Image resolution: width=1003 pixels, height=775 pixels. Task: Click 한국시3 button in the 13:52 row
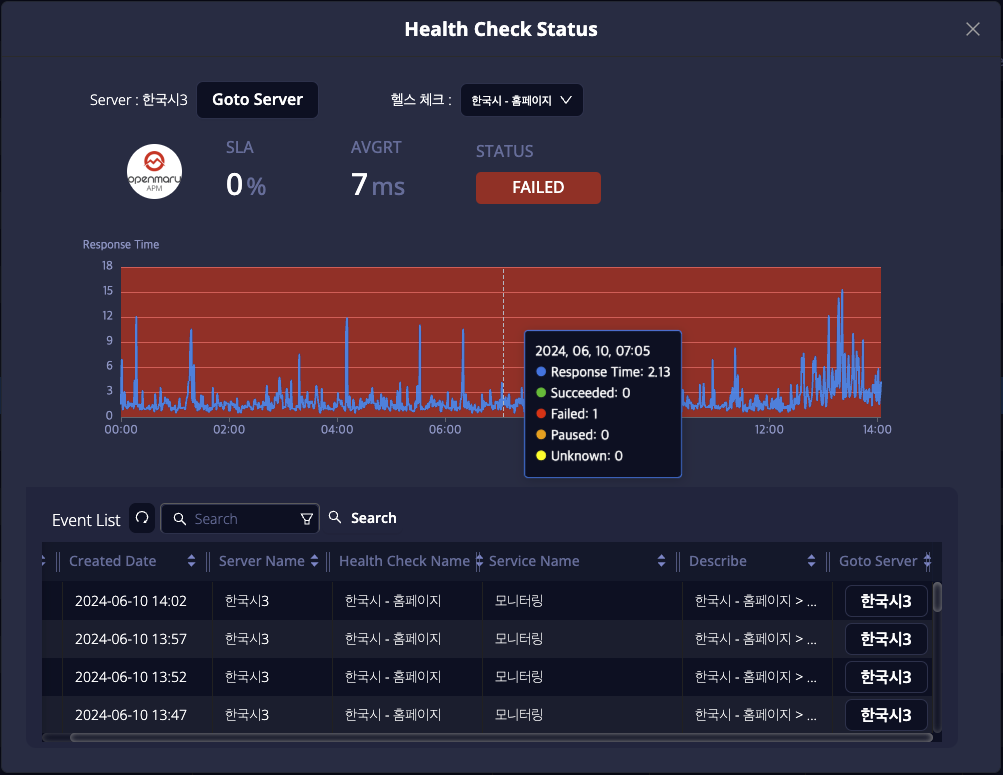click(886, 677)
